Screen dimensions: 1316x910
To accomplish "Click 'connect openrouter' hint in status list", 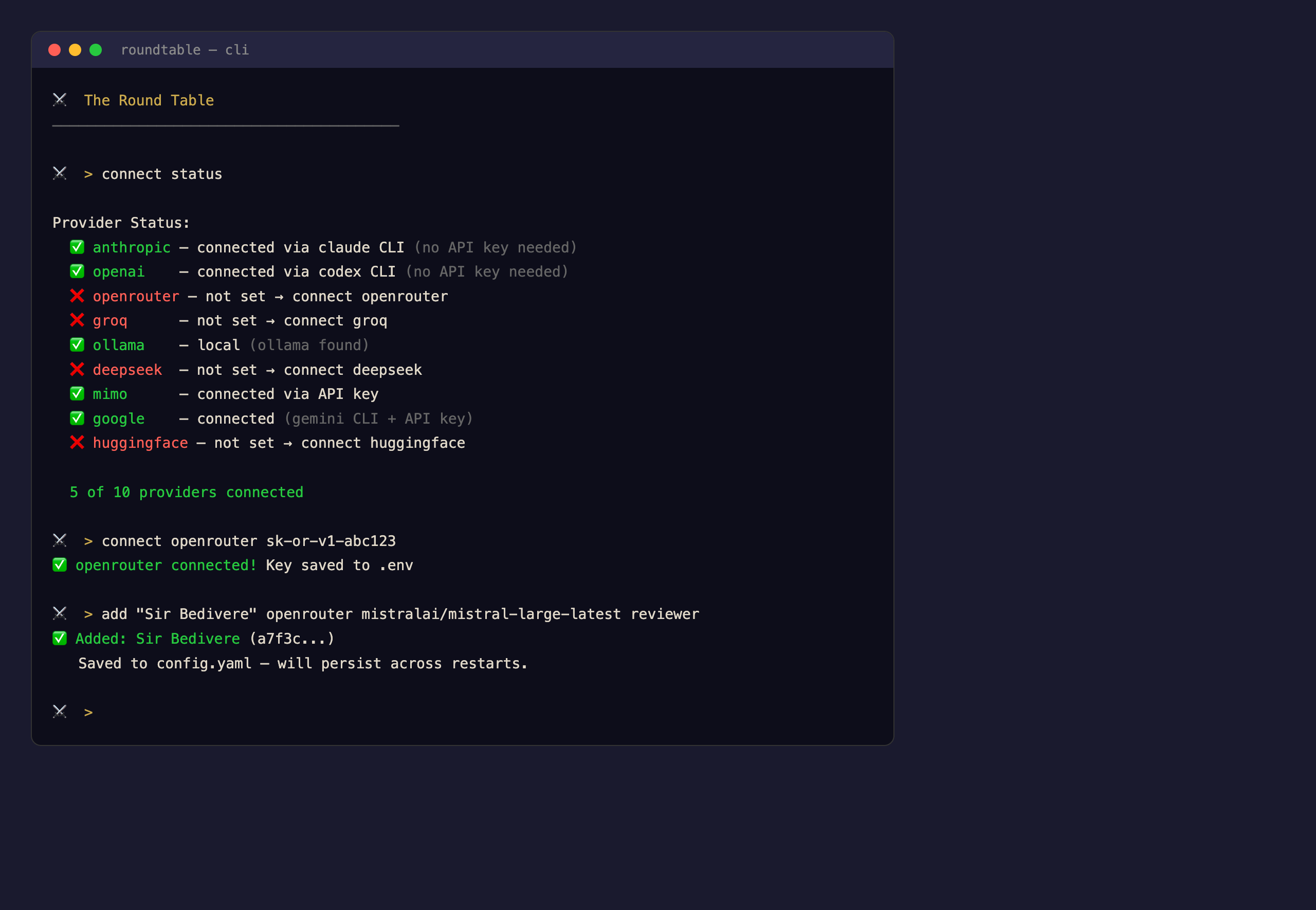I will (x=370, y=297).
